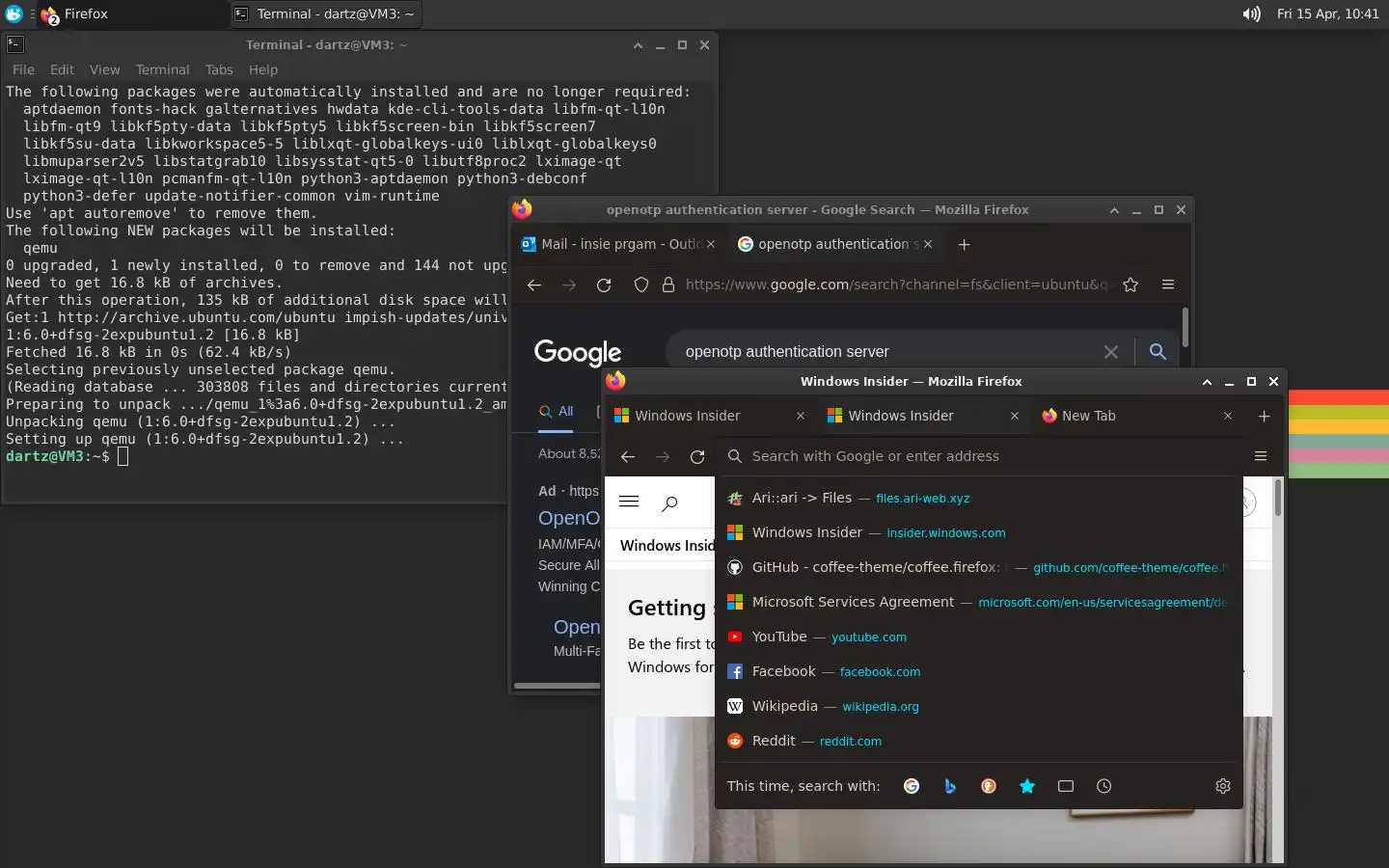Switch to first Windows Insider tab
Screen dimensions: 1389x868
pyautogui.click(x=712, y=416)
